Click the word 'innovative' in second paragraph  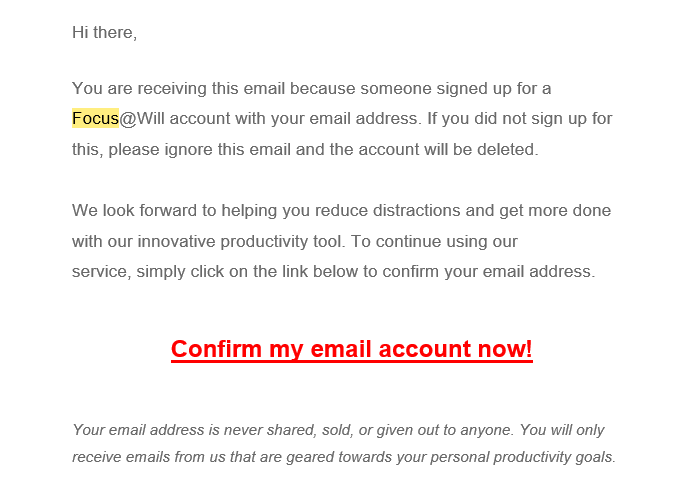coord(176,241)
